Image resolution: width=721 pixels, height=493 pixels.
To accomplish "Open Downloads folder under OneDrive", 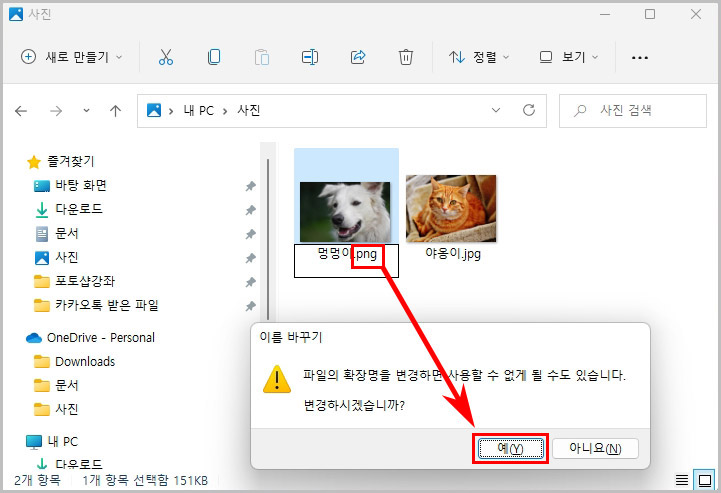I will [85, 361].
